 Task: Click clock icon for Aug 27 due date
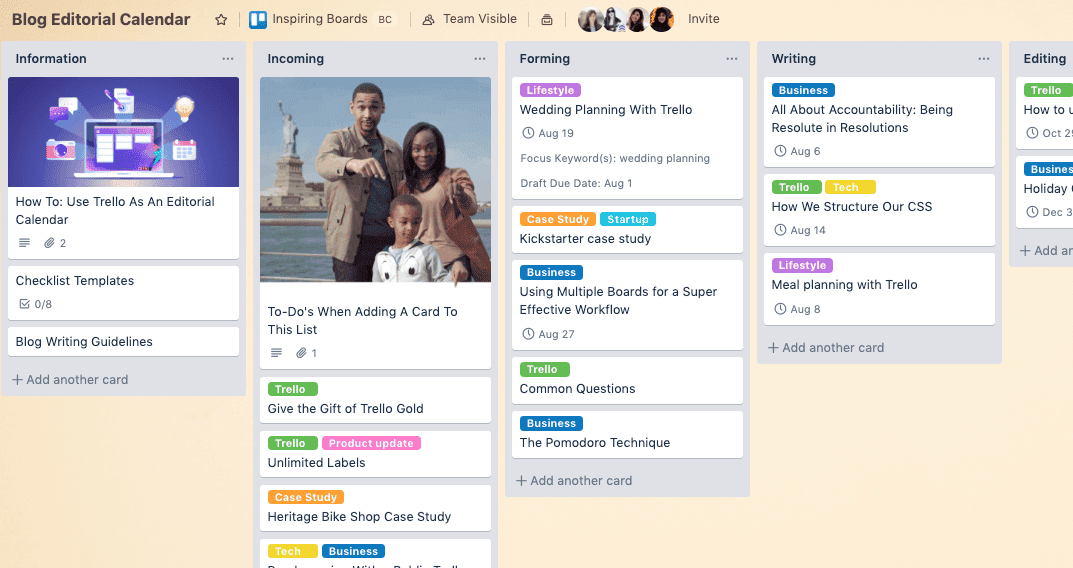pos(528,334)
